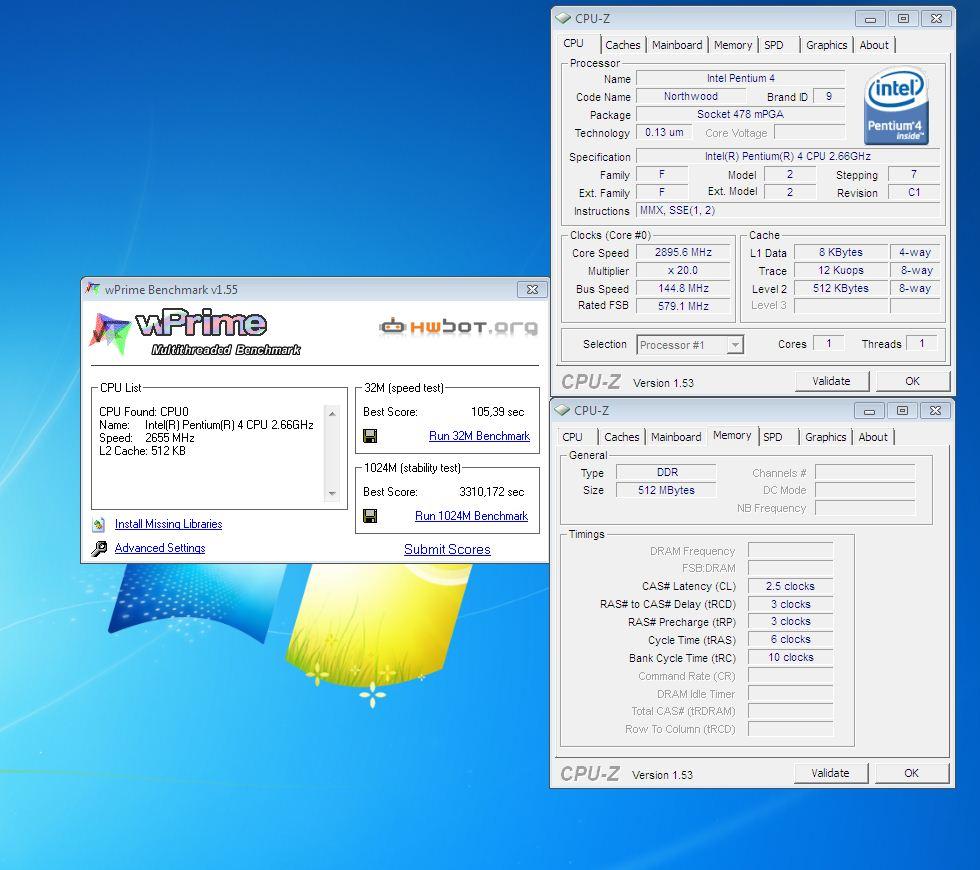Viewport: 980px width, 870px height.
Task: Open Advanced Settings link
Action: coord(160,548)
